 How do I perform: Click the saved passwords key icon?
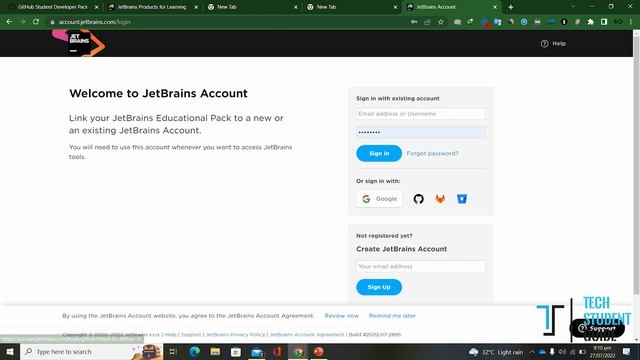[414, 22]
